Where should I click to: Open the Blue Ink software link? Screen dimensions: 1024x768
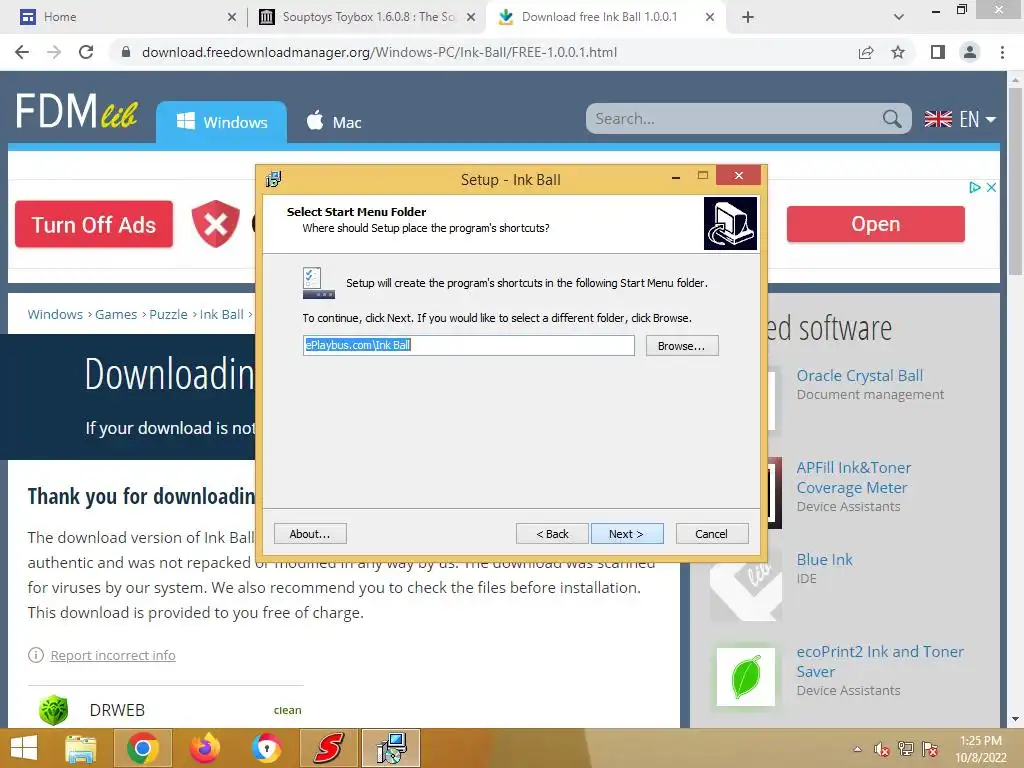(824, 560)
